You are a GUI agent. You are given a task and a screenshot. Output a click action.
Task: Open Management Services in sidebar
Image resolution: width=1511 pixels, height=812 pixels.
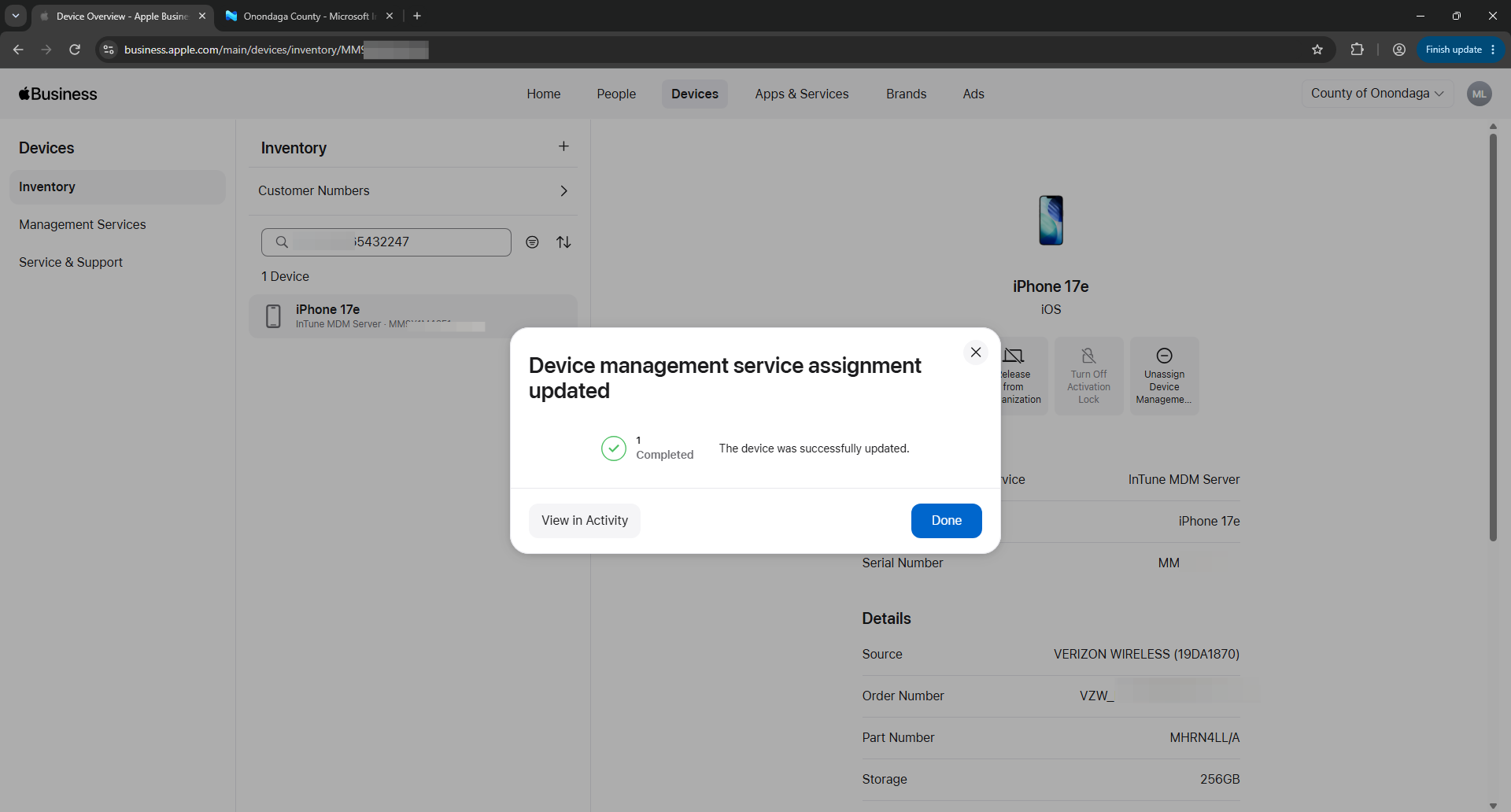[x=83, y=225]
